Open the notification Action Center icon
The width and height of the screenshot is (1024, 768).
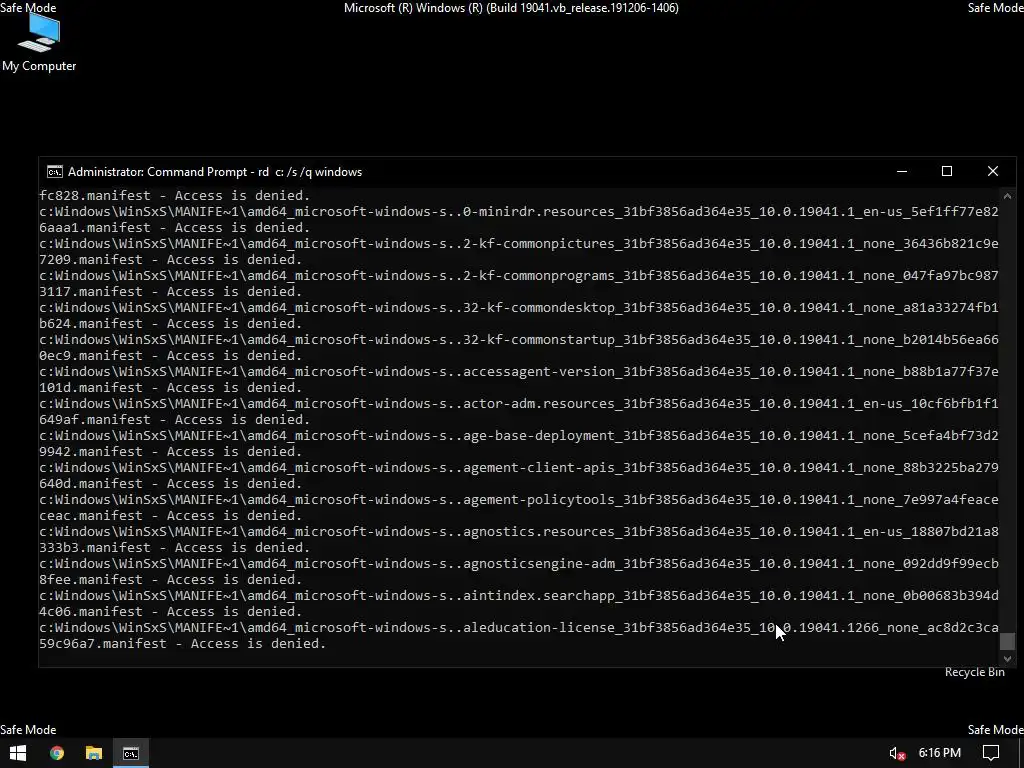[991, 753]
